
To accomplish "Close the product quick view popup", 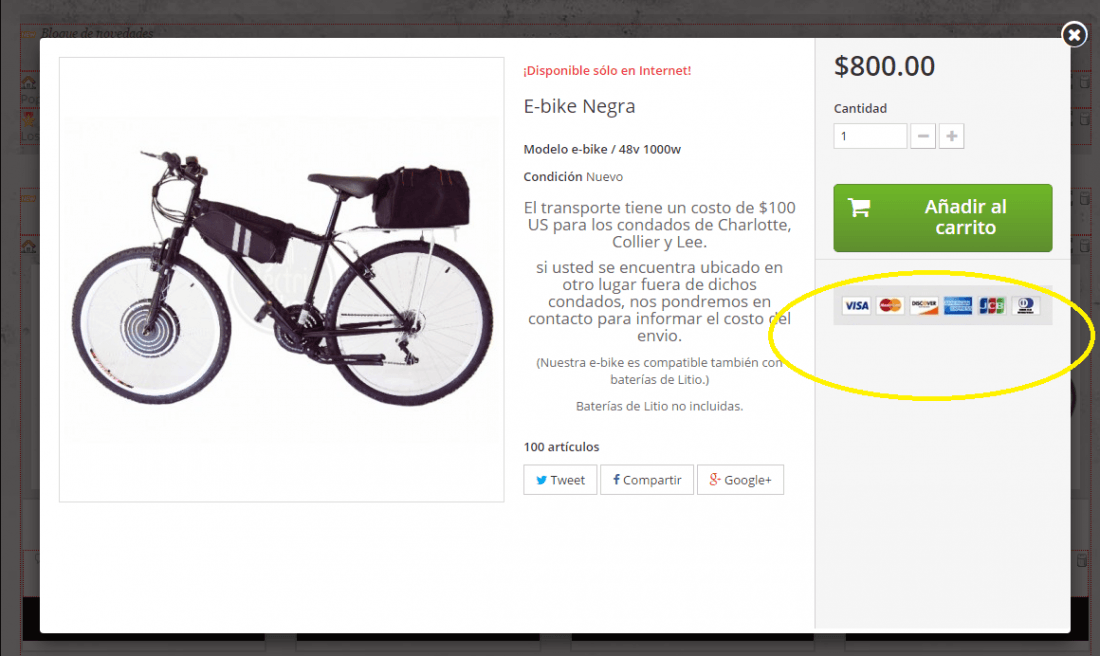I will [1074, 34].
